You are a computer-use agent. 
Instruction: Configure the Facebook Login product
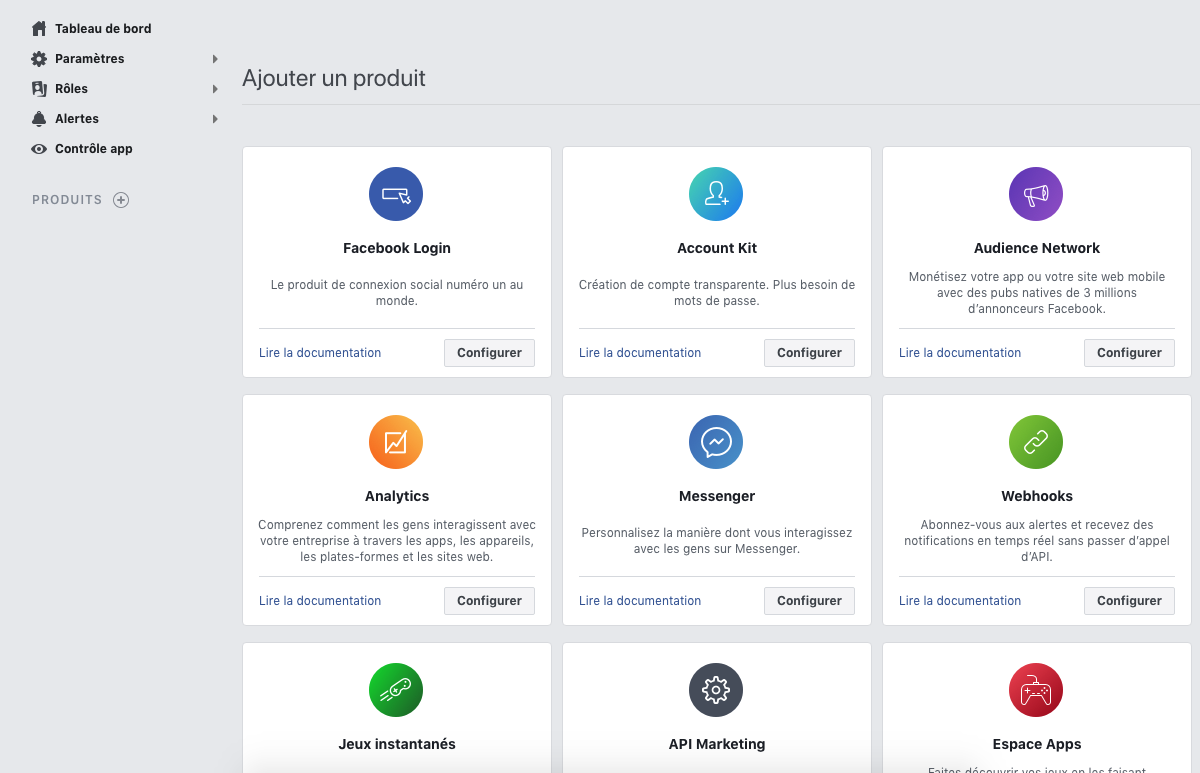[489, 353]
